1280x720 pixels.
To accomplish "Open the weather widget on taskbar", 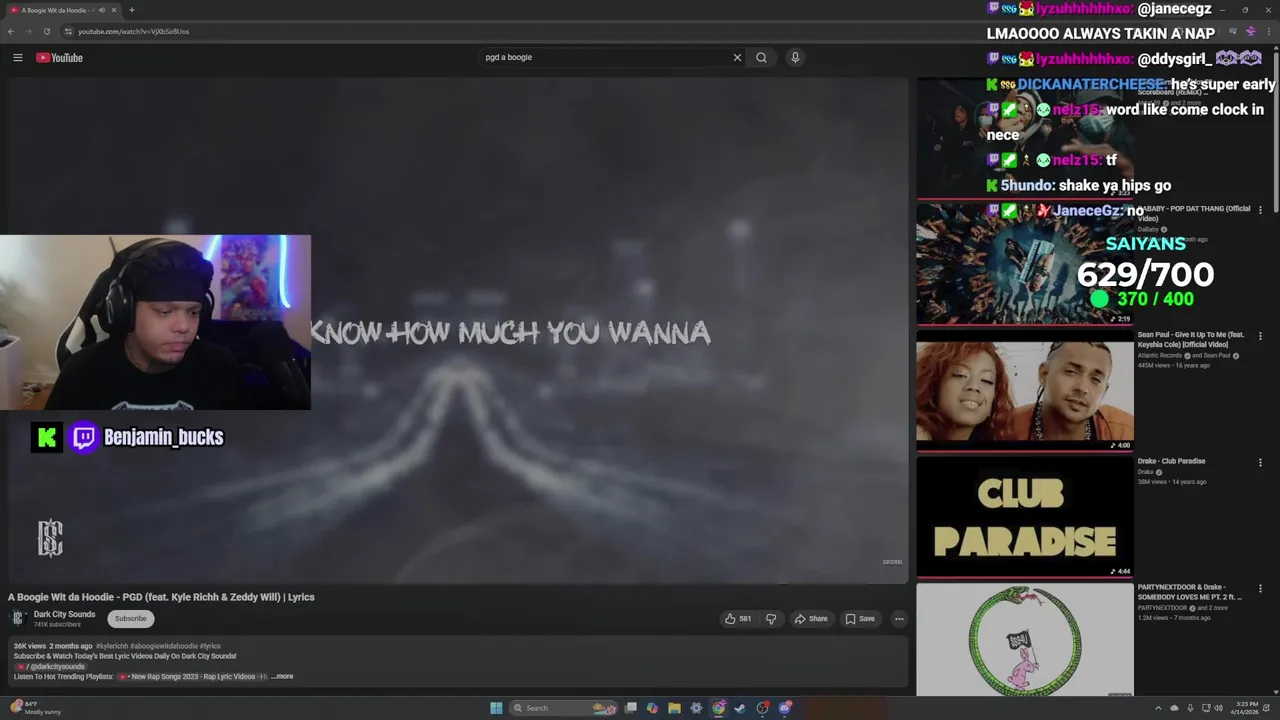I will point(36,708).
